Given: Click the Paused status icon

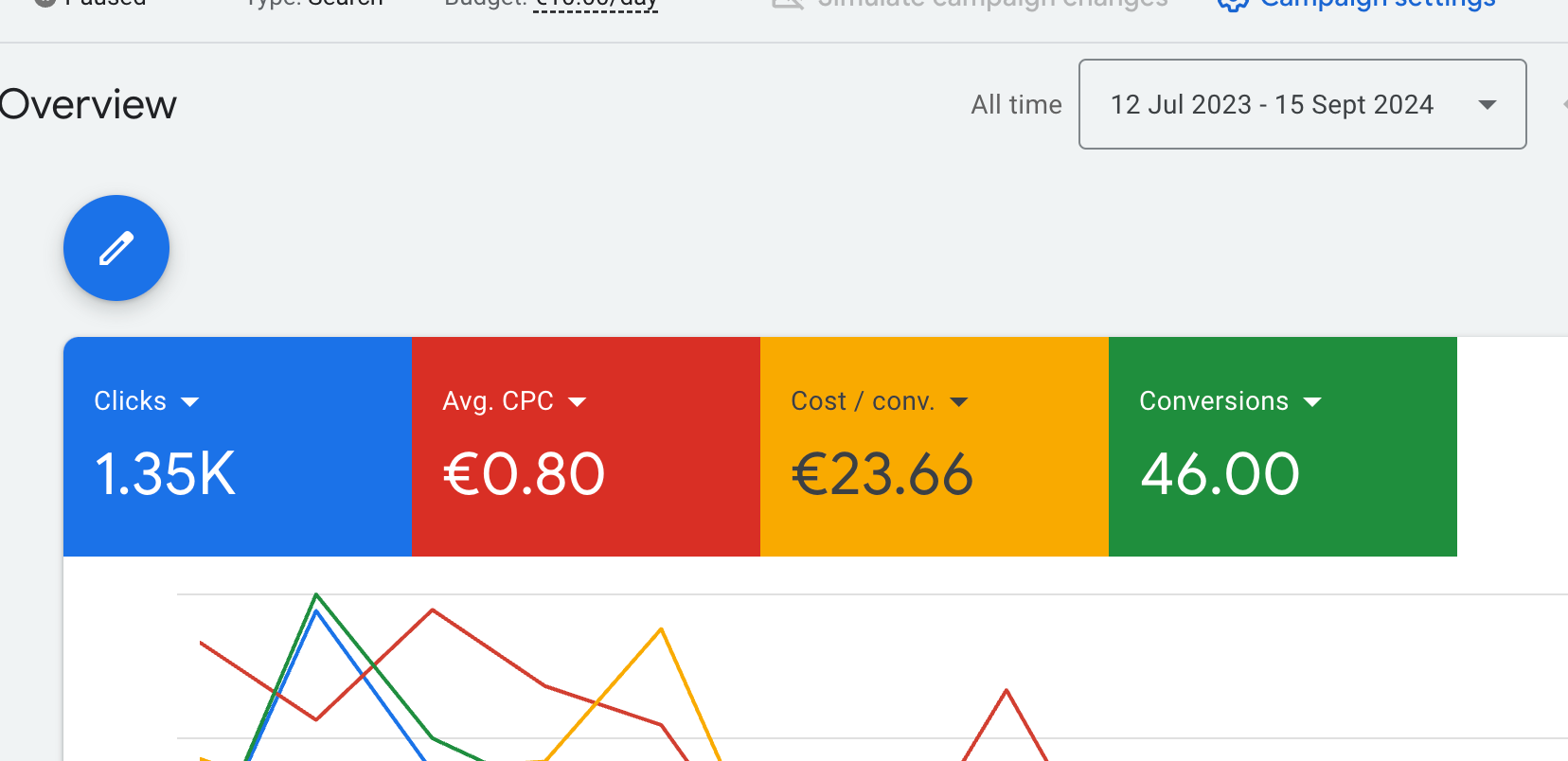Looking at the screenshot, I should tap(45, 3).
